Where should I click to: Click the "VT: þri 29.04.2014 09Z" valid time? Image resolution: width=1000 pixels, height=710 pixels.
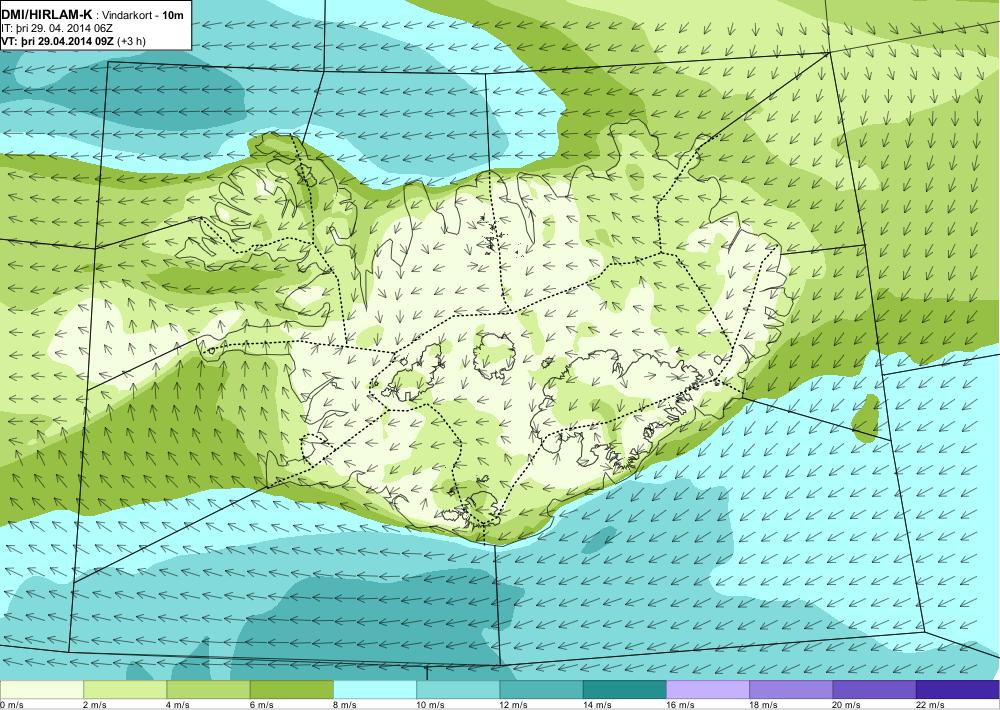[x=57, y=41]
